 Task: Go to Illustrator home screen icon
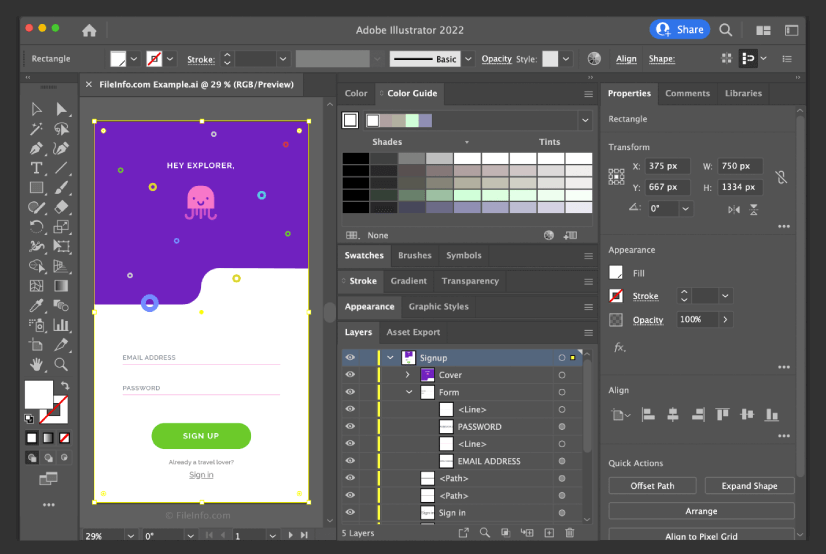(89, 30)
